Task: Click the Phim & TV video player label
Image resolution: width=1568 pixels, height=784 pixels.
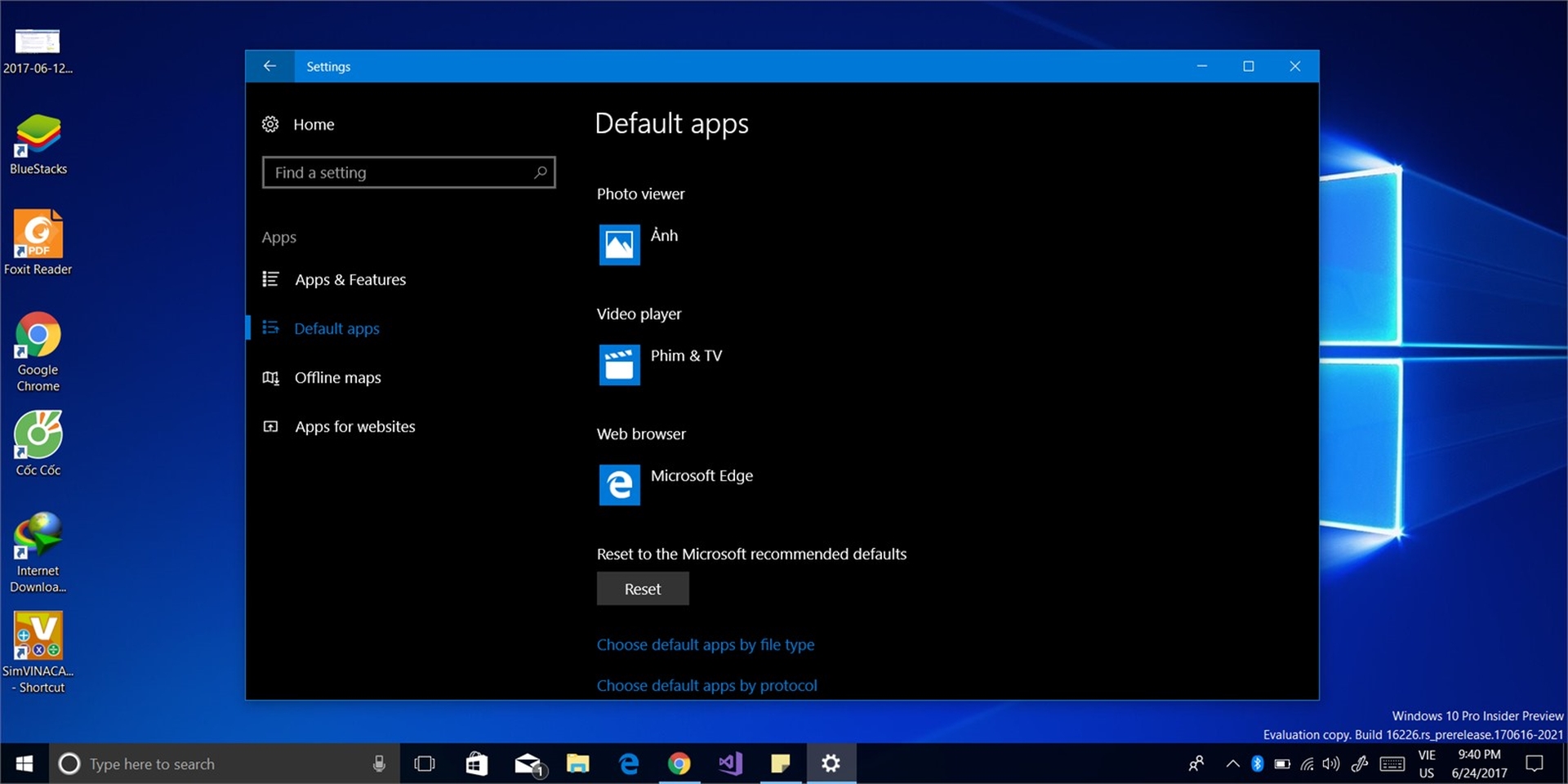Action: (x=686, y=355)
